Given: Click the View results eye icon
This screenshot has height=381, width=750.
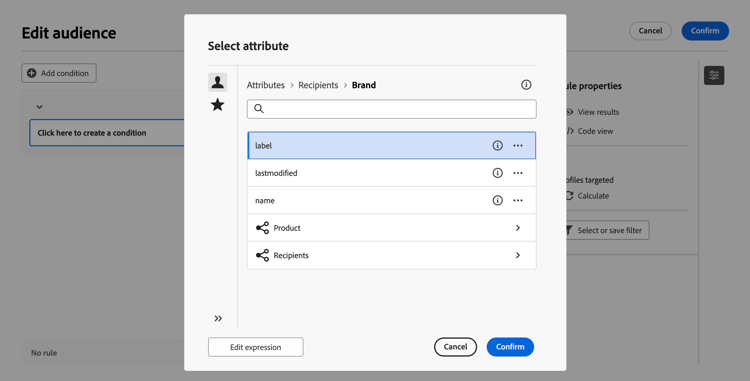Looking at the screenshot, I should (569, 112).
